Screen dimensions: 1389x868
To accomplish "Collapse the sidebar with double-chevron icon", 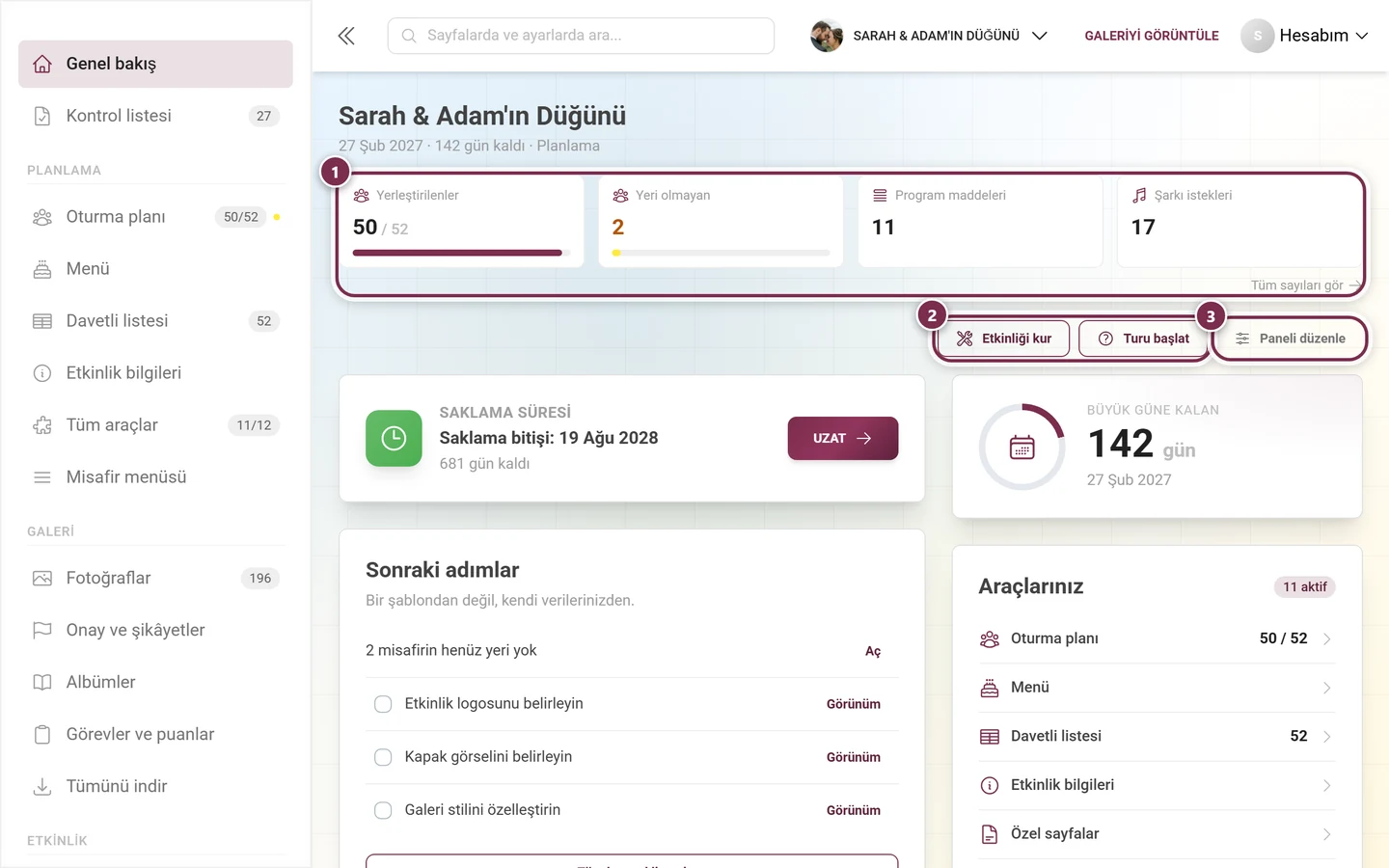I will (346, 36).
